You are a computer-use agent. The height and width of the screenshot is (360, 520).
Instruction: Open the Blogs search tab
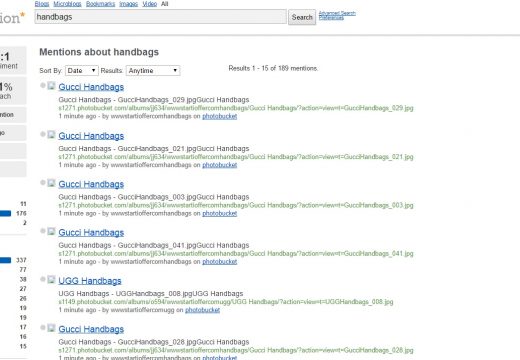point(42,4)
